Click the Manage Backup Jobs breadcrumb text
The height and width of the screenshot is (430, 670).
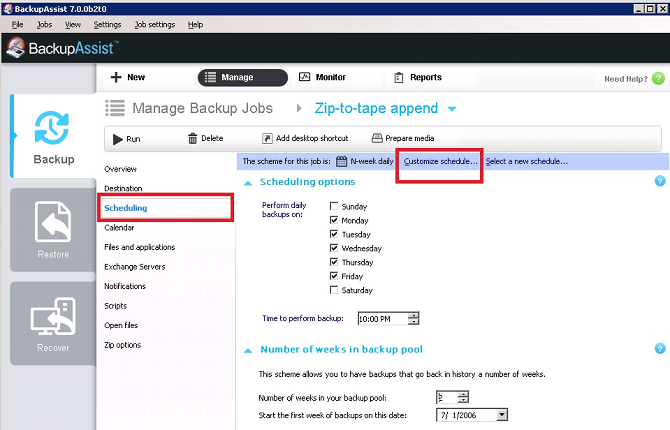click(x=203, y=108)
